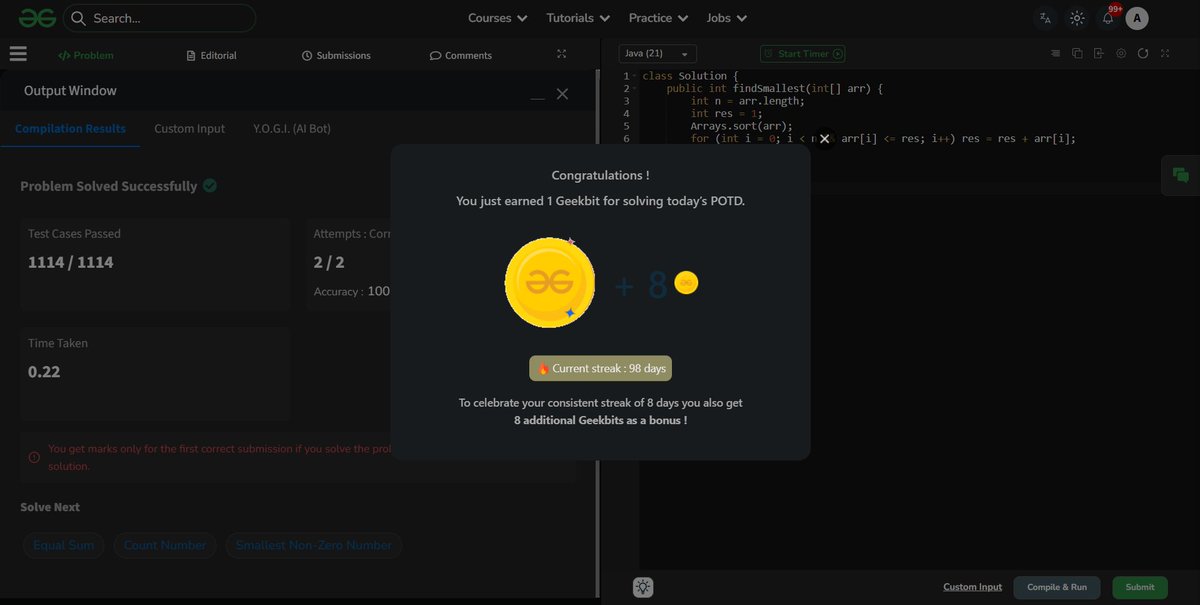Click the editor import/export icon
1200x605 pixels.
1099,54
